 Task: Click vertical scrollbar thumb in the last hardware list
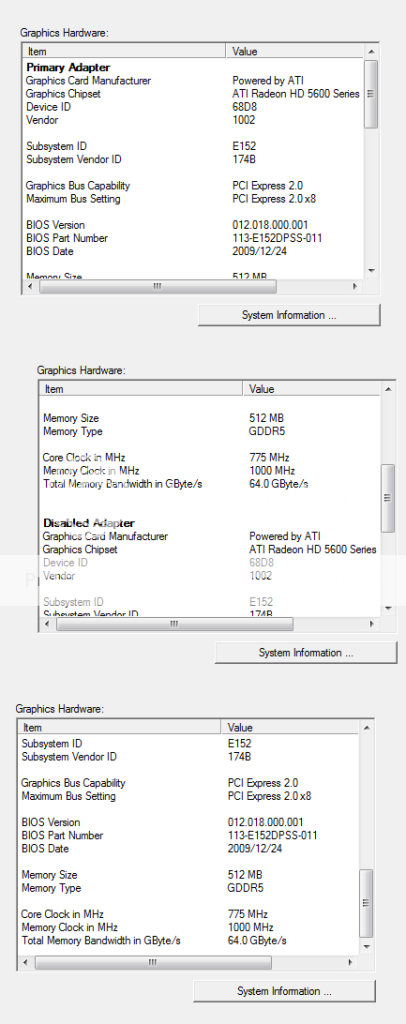[x=366, y=903]
